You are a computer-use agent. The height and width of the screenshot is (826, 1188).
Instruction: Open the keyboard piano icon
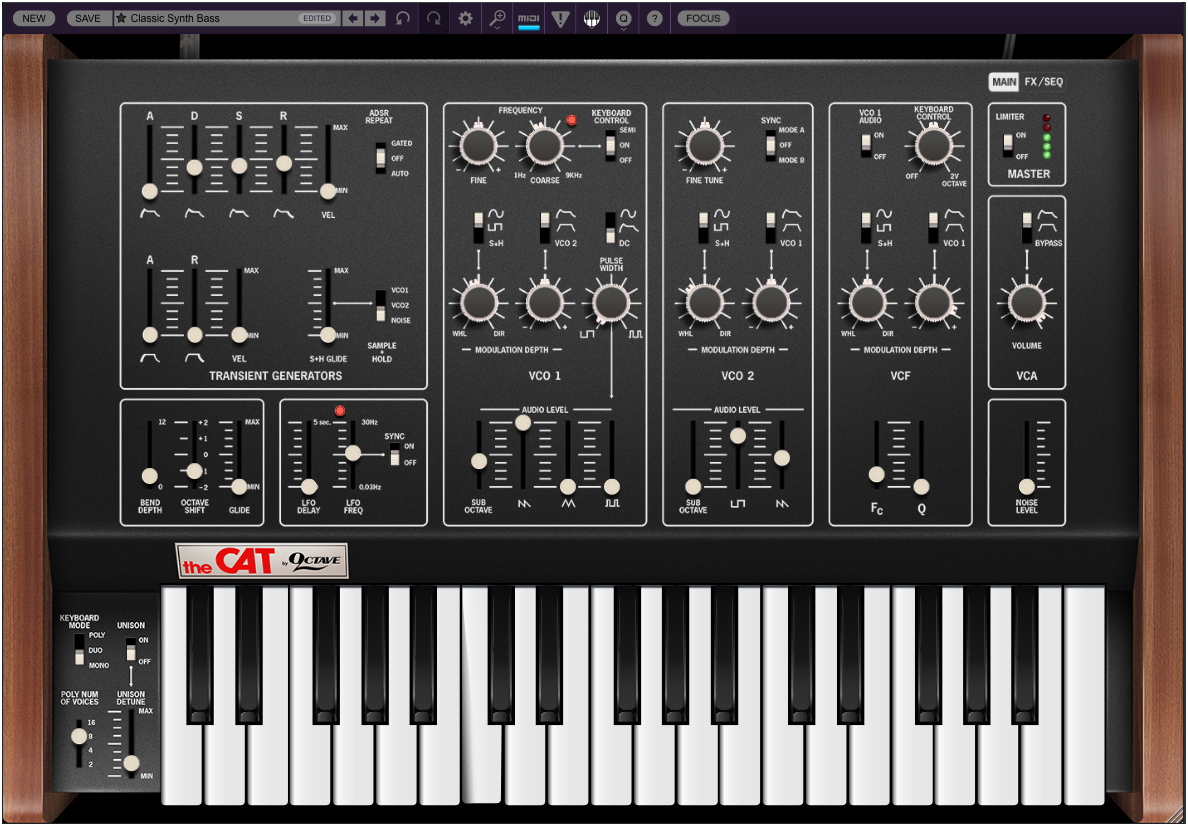pos(592,18)
